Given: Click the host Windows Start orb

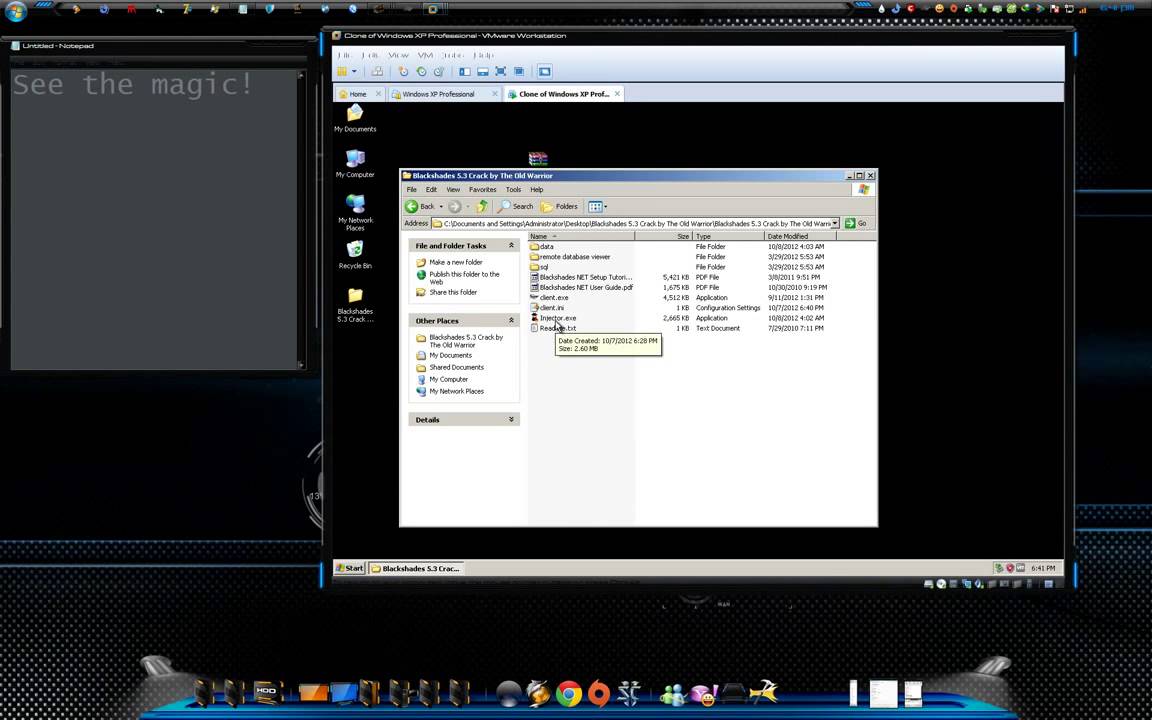Looking at the screenshot, I should click(x=15, y=11).
